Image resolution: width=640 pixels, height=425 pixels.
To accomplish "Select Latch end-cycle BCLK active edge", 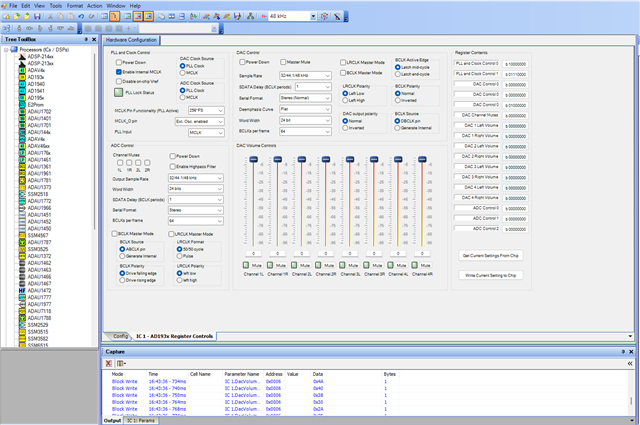I will coord(398,74).
